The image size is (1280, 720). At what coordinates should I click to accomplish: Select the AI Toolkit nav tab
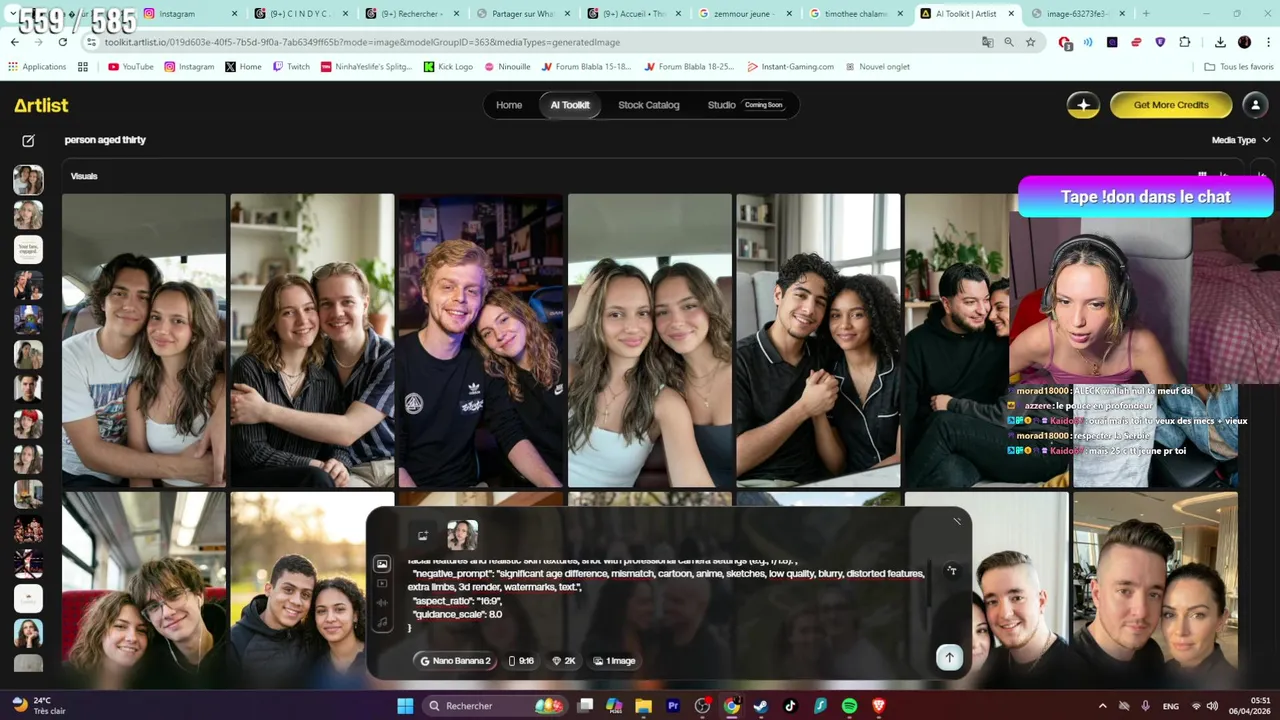[x=570, y=105]
